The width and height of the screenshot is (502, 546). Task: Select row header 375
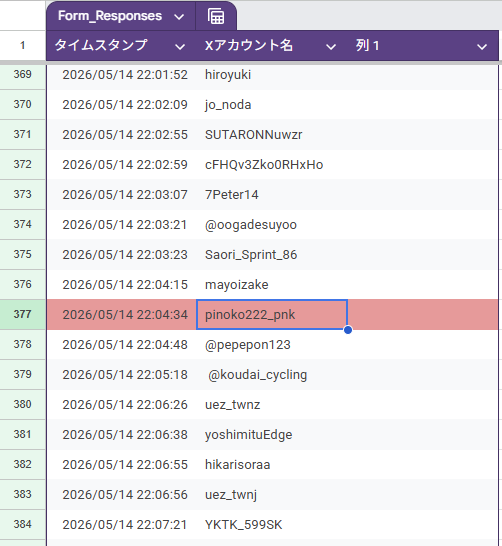23,254
